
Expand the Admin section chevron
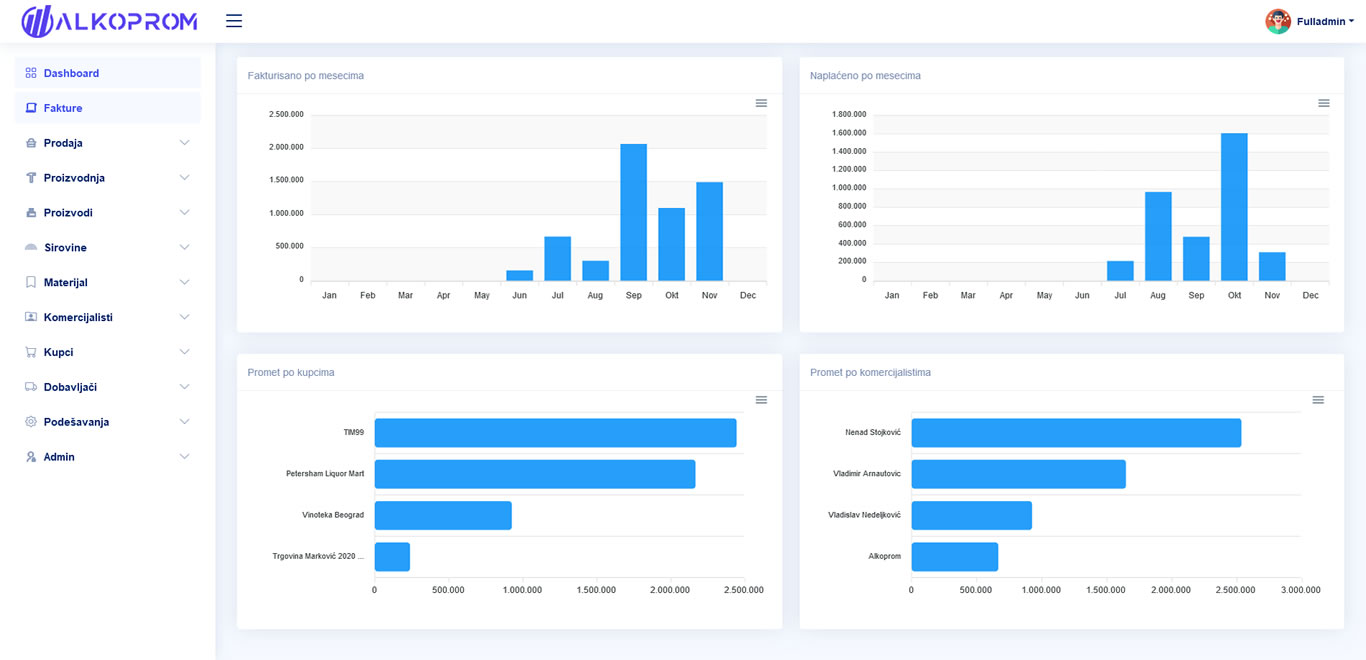pos(184,457)
